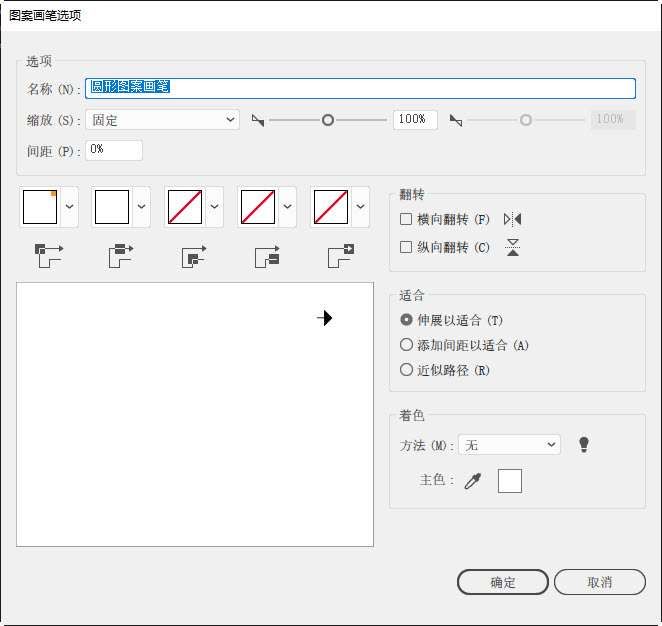The image size is (662, 626).
Task: Click the disabled 100% maximum scale field
Action: [x=613, y=120]
